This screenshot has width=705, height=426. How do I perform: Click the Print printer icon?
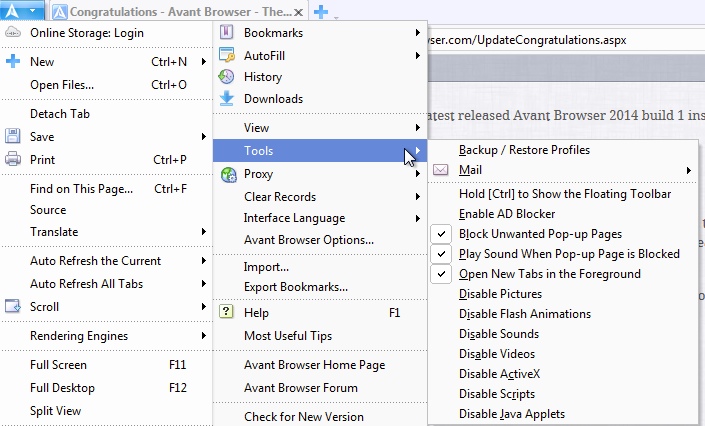(x=13, y=159)
